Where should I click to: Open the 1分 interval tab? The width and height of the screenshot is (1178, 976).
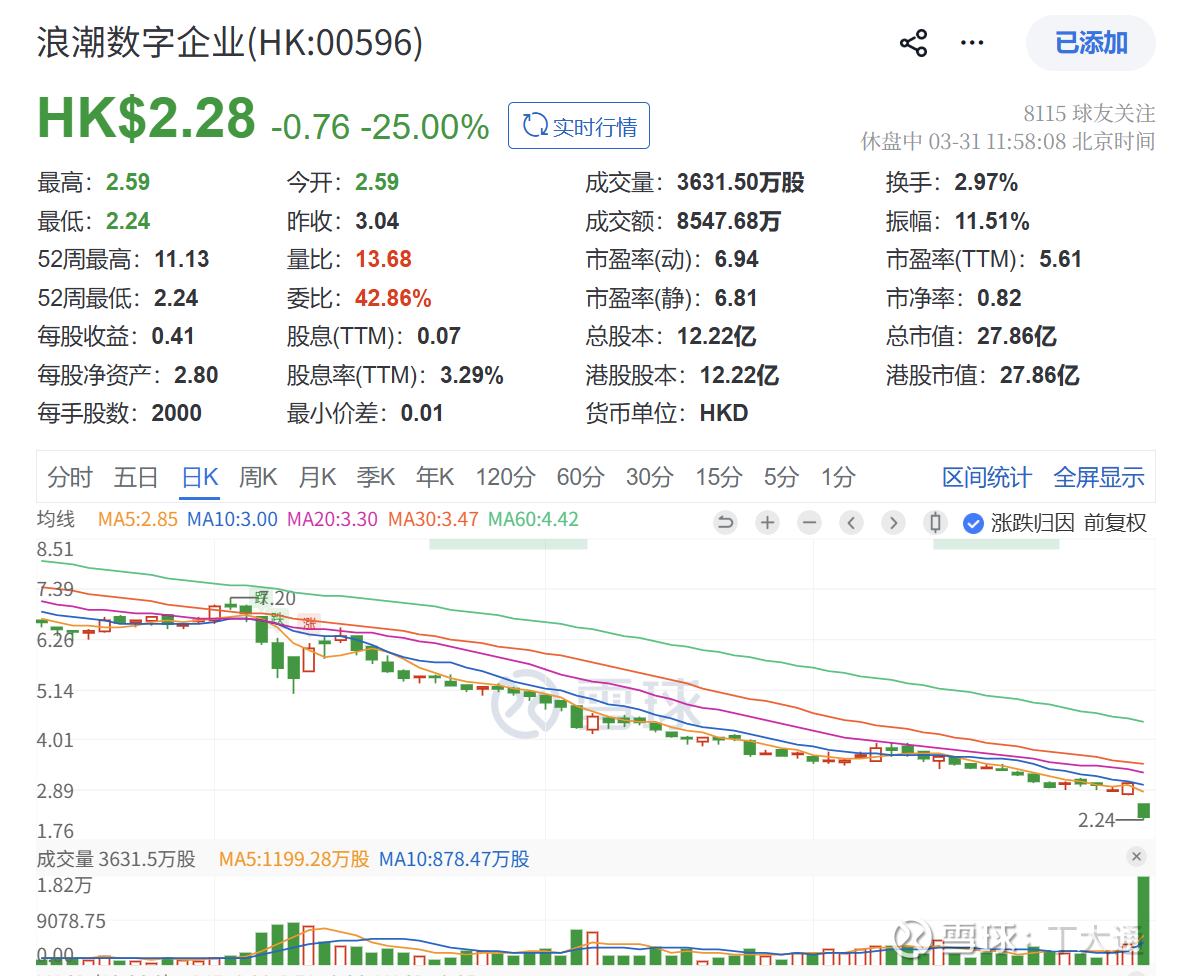click(x=838, y=477)
